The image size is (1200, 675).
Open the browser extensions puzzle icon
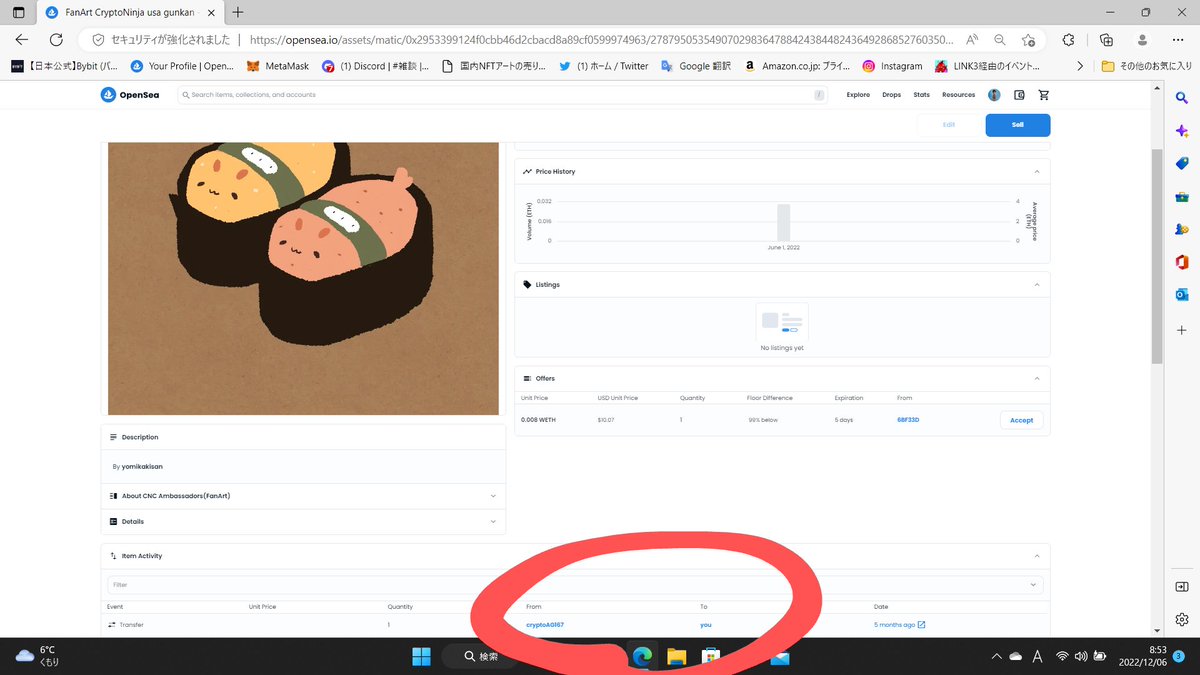click(1068, 40)
